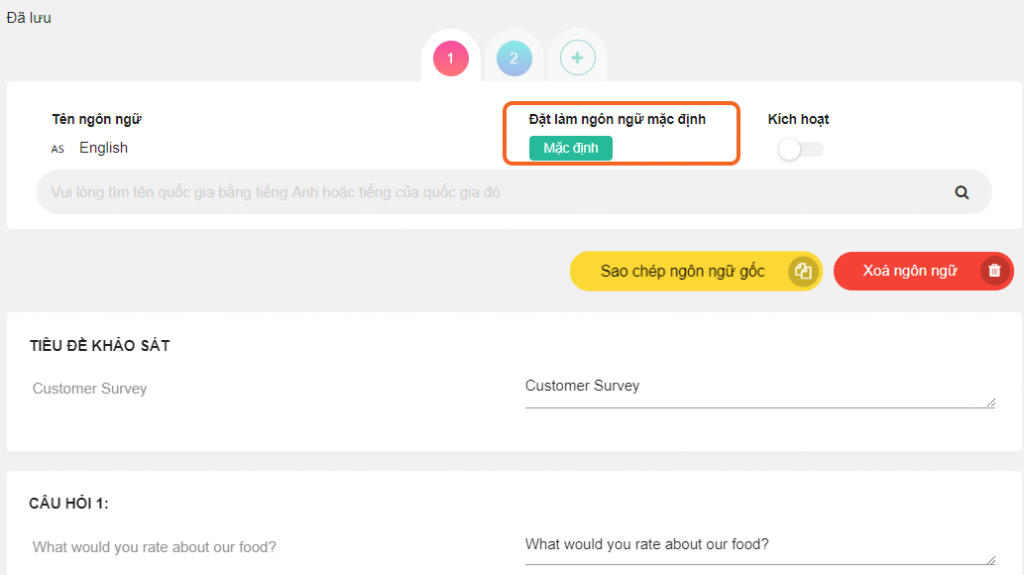Click the survey title translation textarea
Viewport: 1024px width, 575px height.
point(760,391)
